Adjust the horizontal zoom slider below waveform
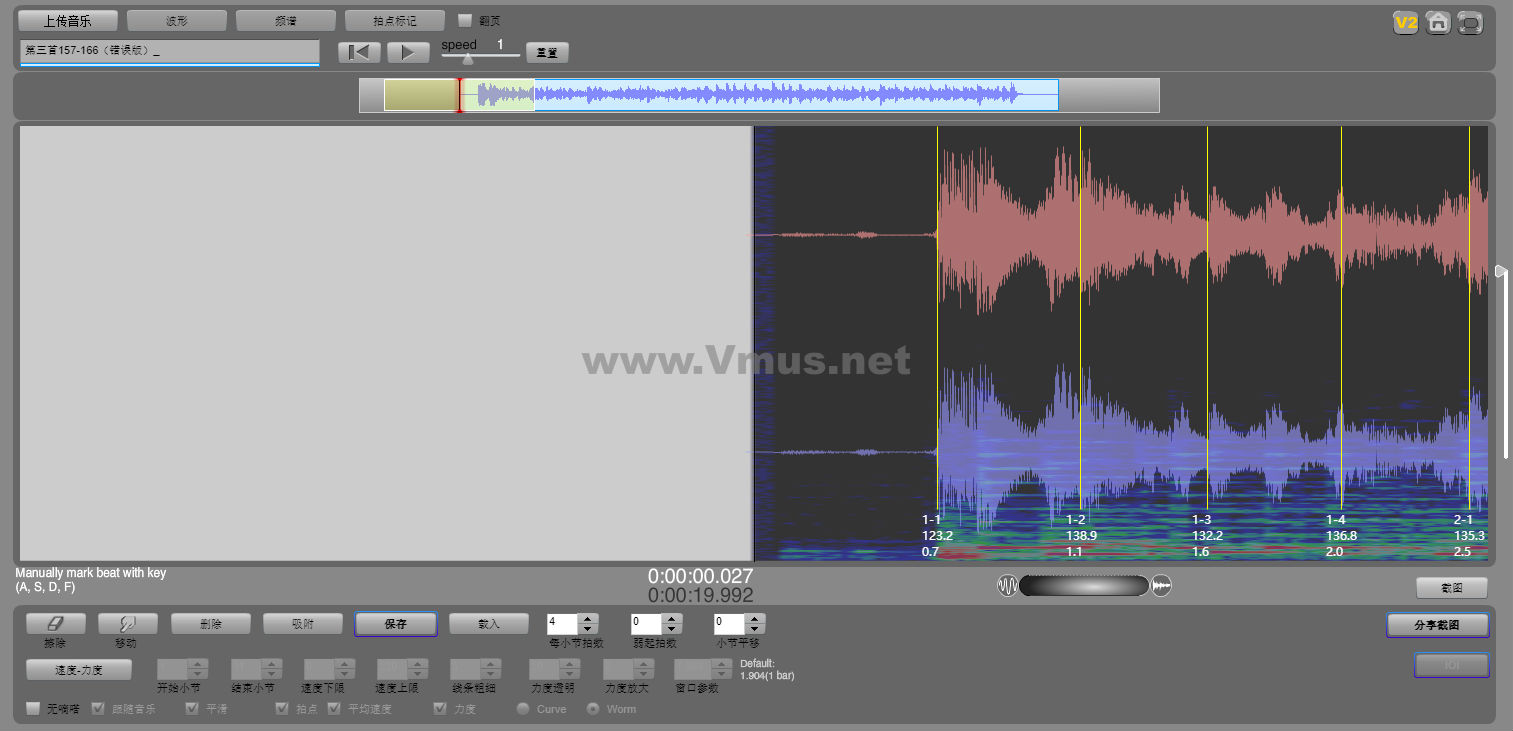Viewport: 1513px width, 731px height. tap(1084, 586)
